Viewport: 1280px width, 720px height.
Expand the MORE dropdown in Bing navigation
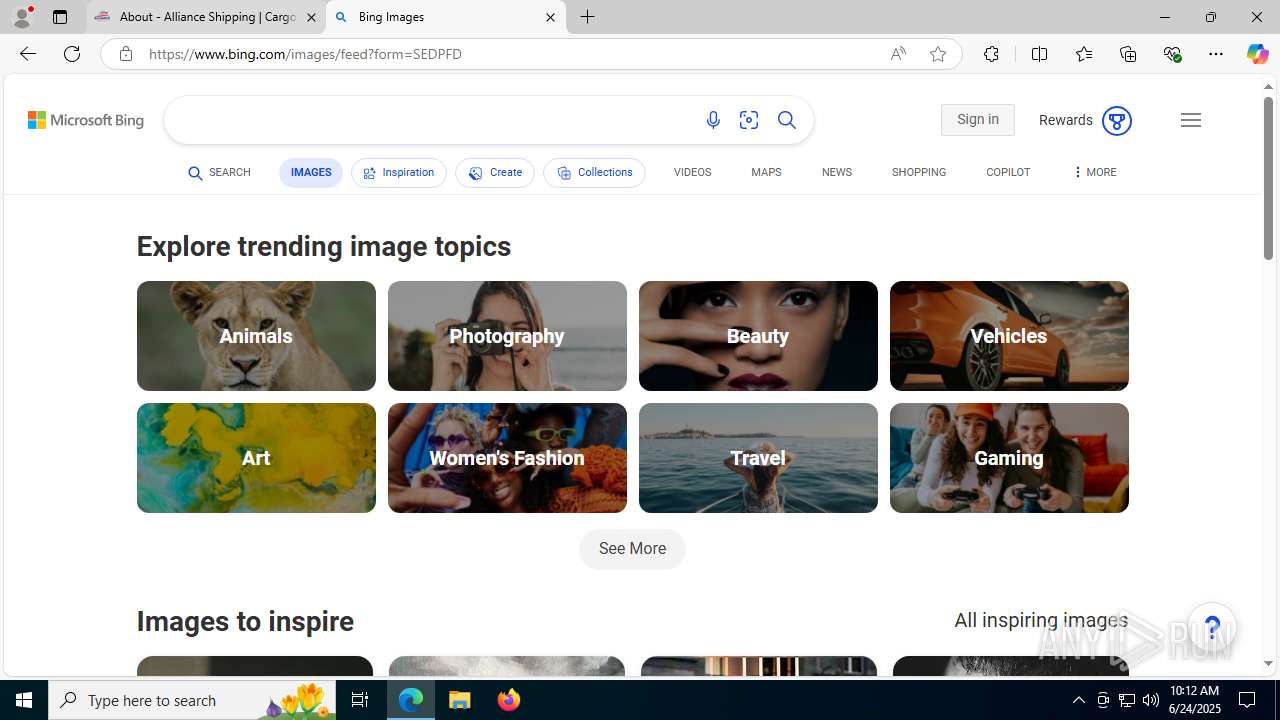click(1094, 173)
